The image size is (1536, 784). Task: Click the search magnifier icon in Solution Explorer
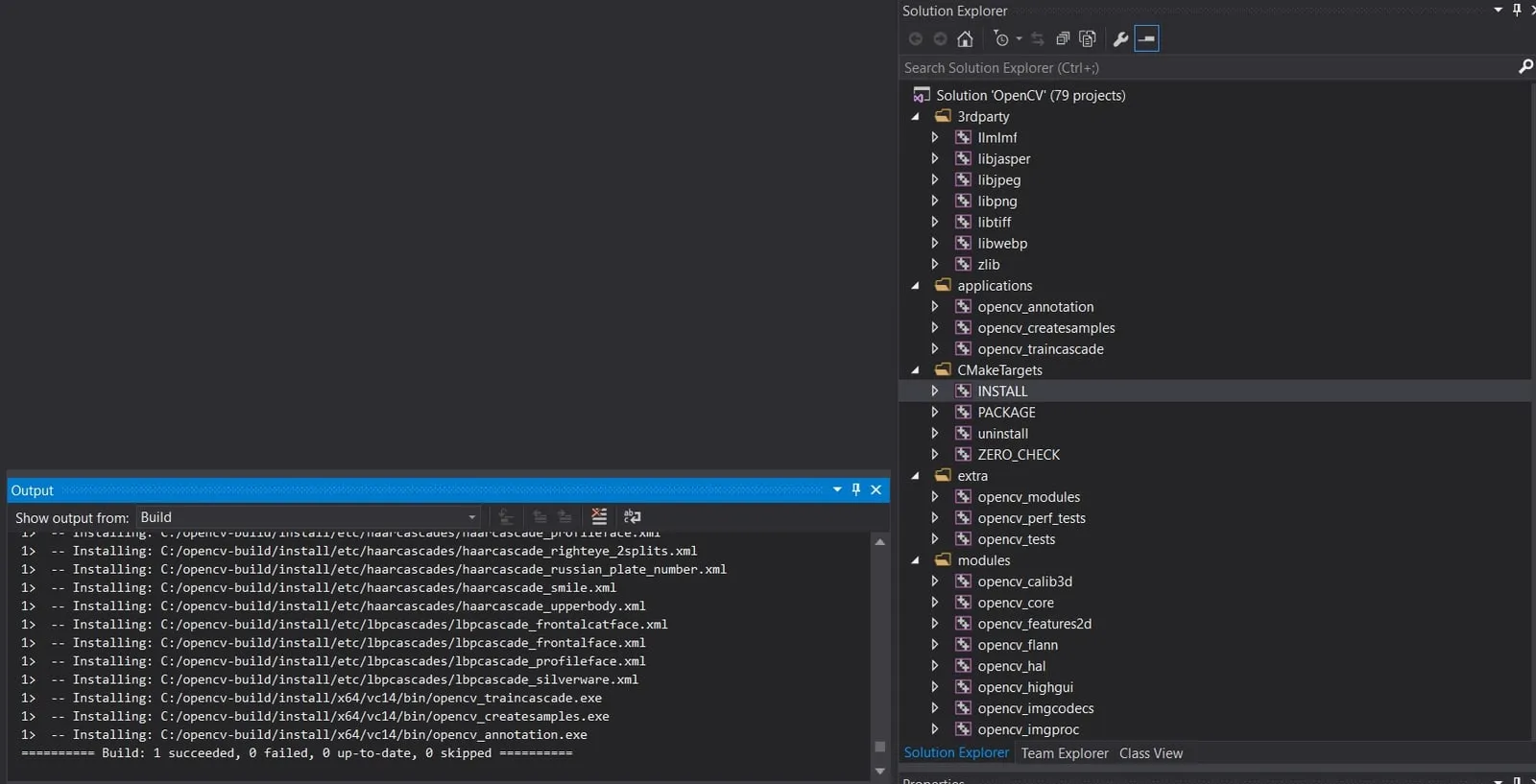coord(1525,66)
